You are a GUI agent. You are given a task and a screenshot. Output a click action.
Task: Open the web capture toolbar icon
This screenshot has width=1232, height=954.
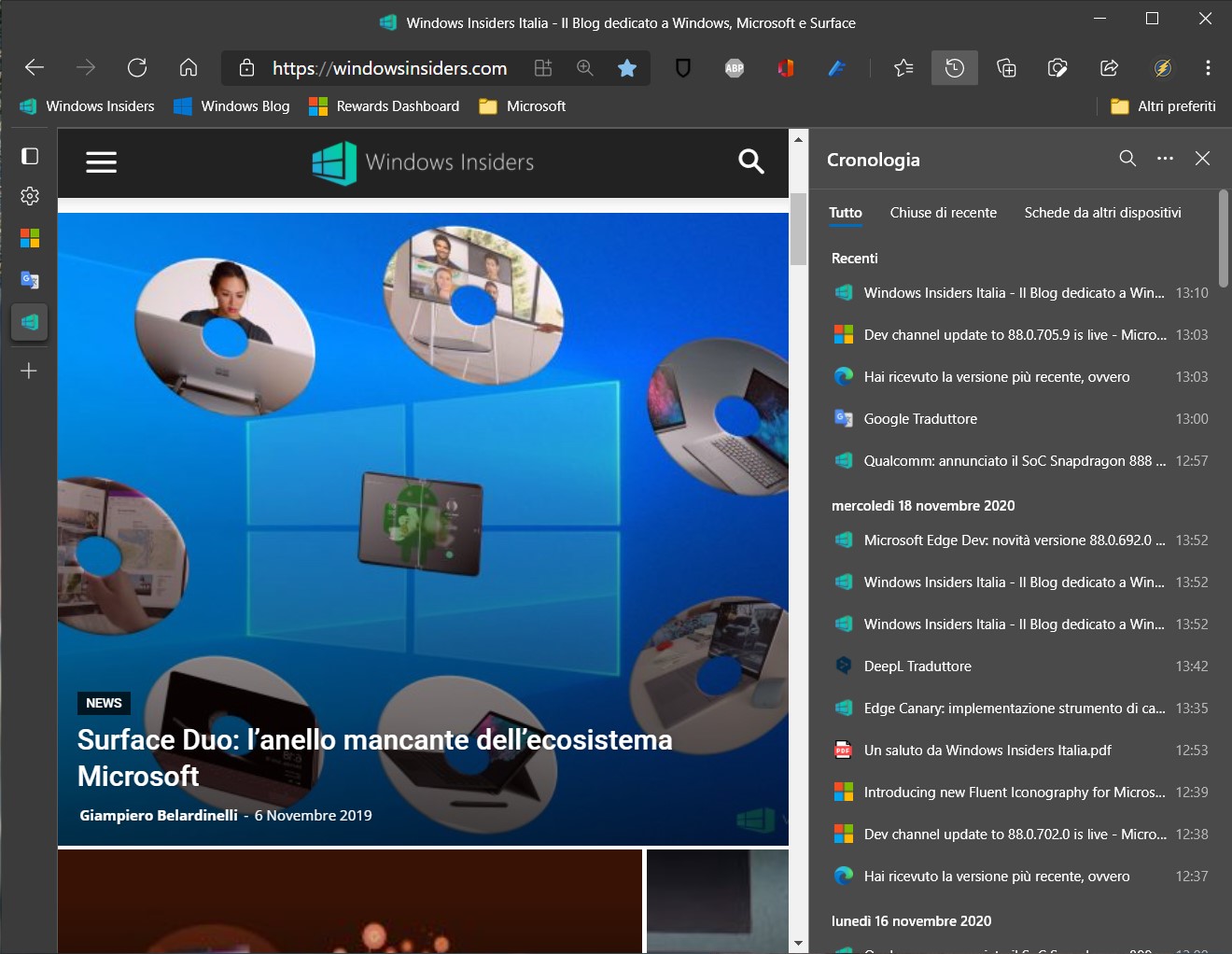[x=1057, y=67]
